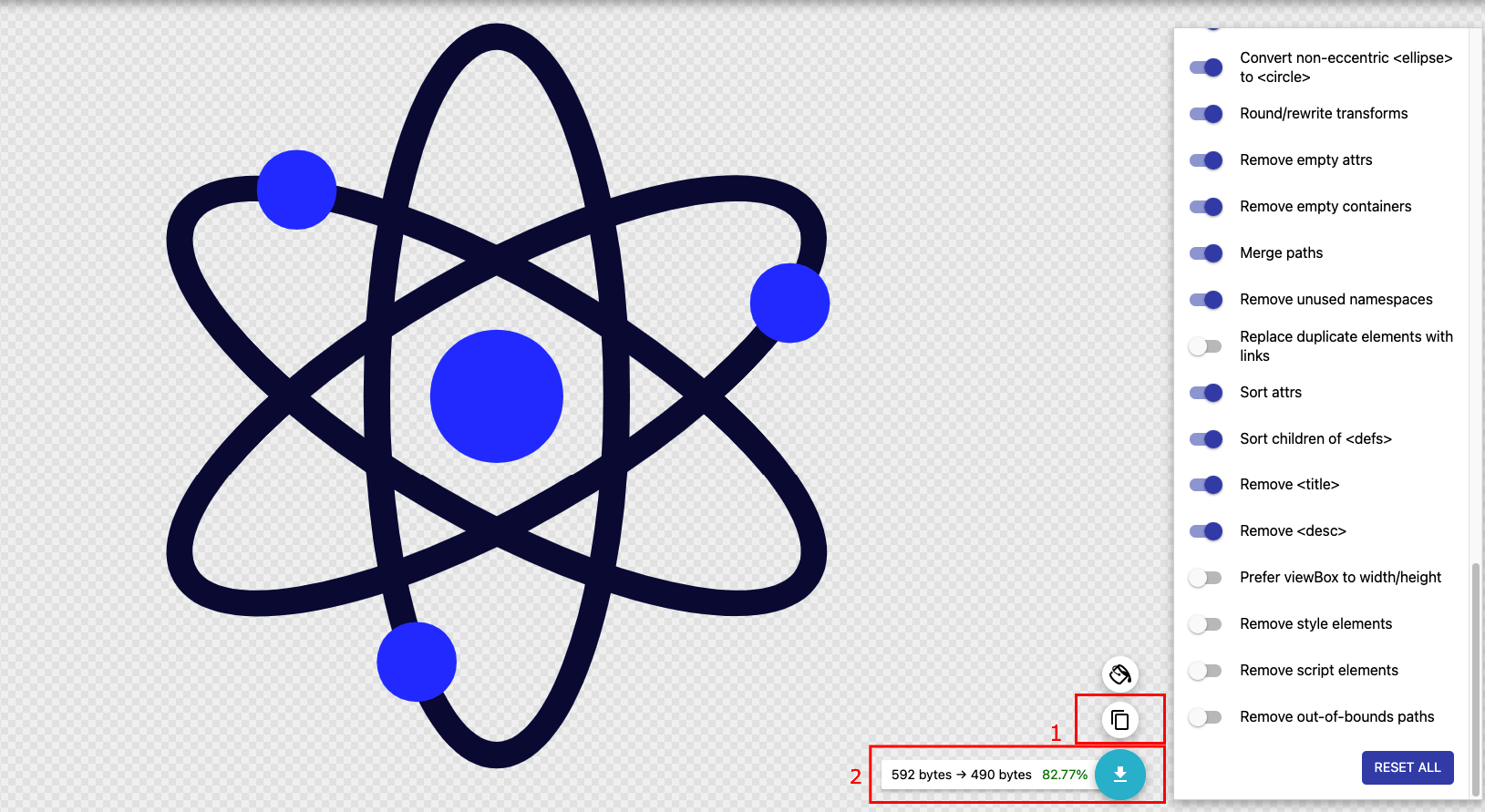
Task: Enable Prefer viewBox to width/height
Action: coord(1206,578)
